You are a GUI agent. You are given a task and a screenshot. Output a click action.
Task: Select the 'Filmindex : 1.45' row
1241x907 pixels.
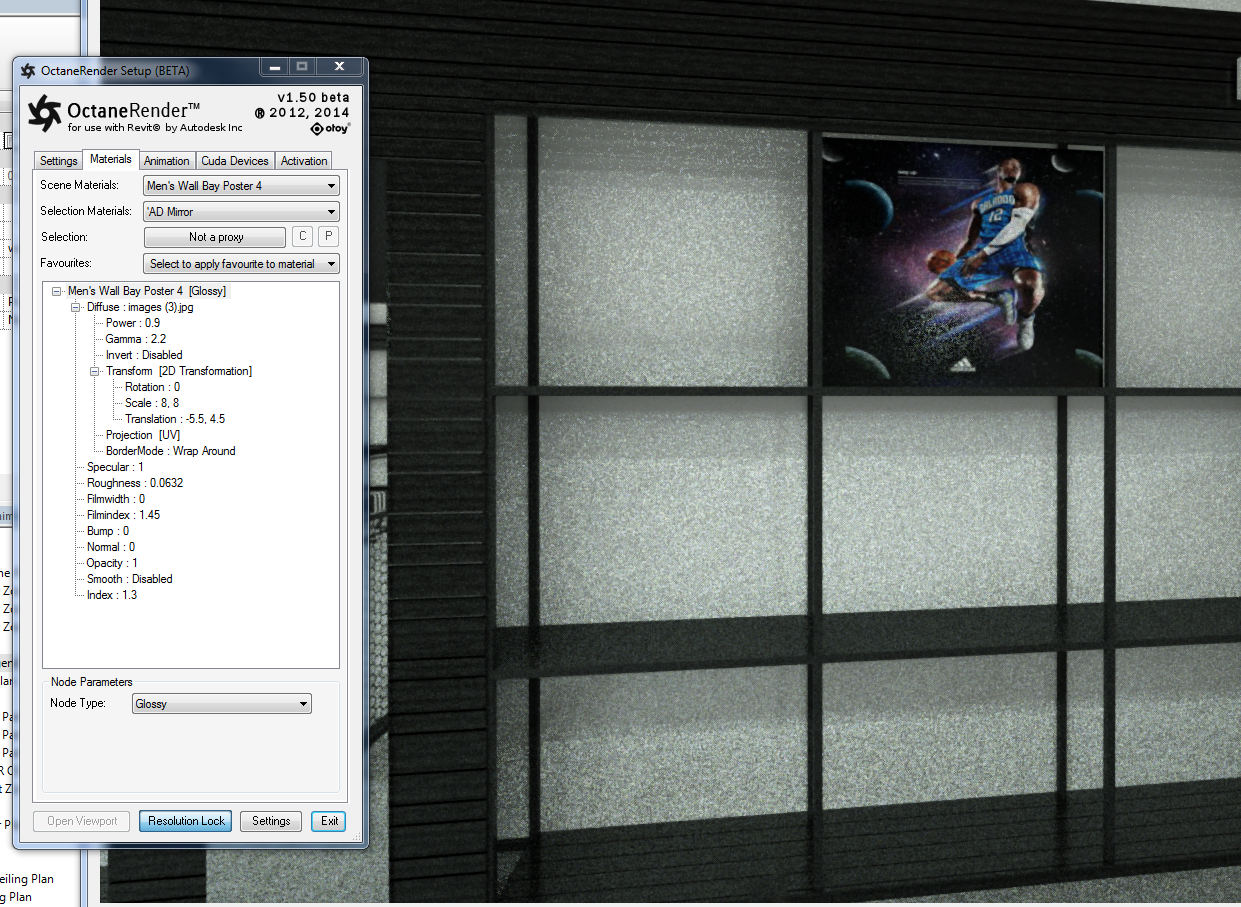click(x=123, y=515)
